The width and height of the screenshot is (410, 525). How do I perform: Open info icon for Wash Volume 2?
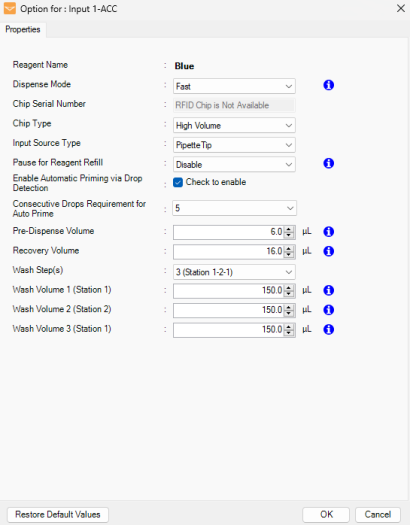pyautogui.click(x=328, y=310)
